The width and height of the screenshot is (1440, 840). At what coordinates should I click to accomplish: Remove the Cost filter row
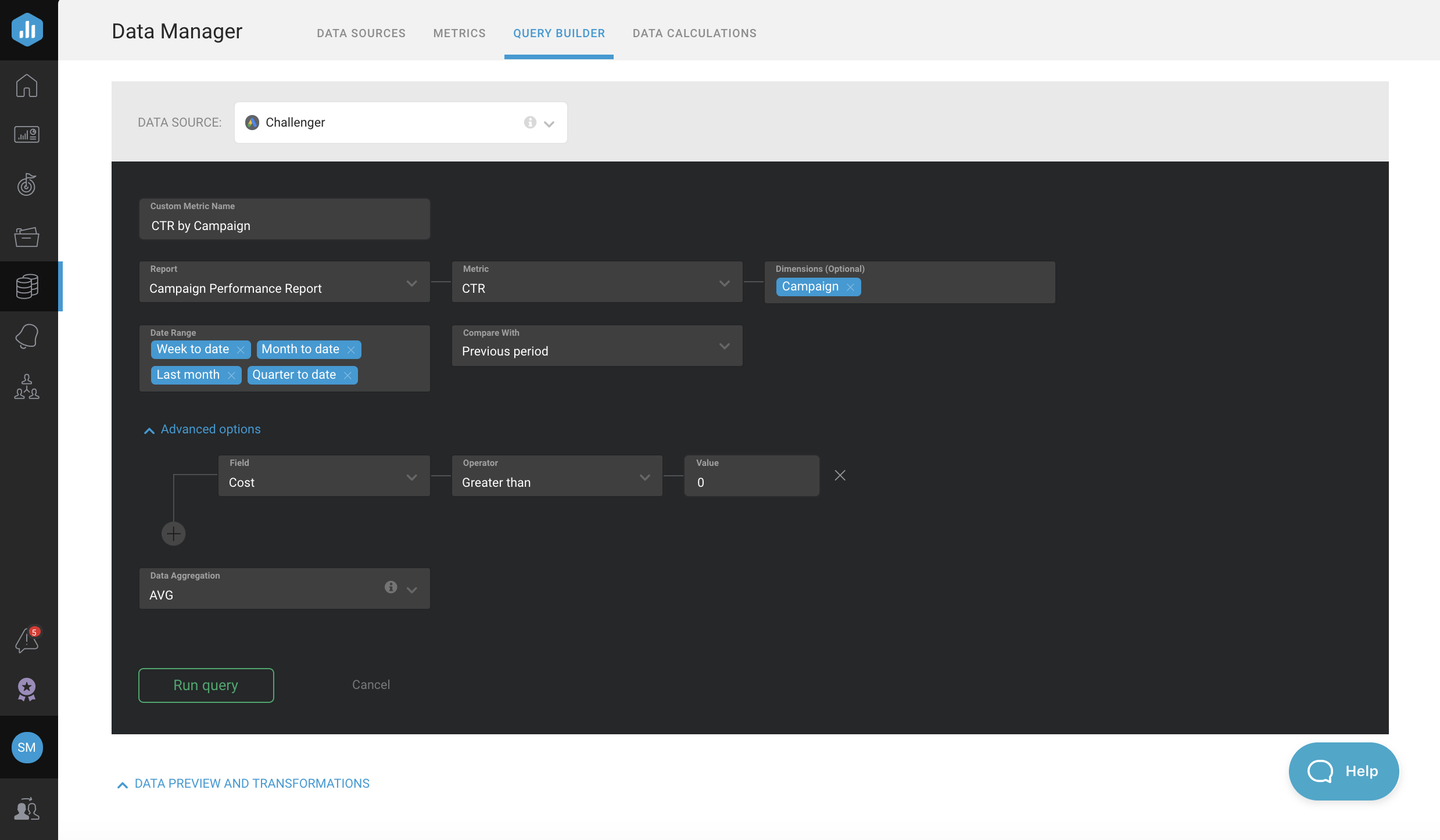point(840,475)
